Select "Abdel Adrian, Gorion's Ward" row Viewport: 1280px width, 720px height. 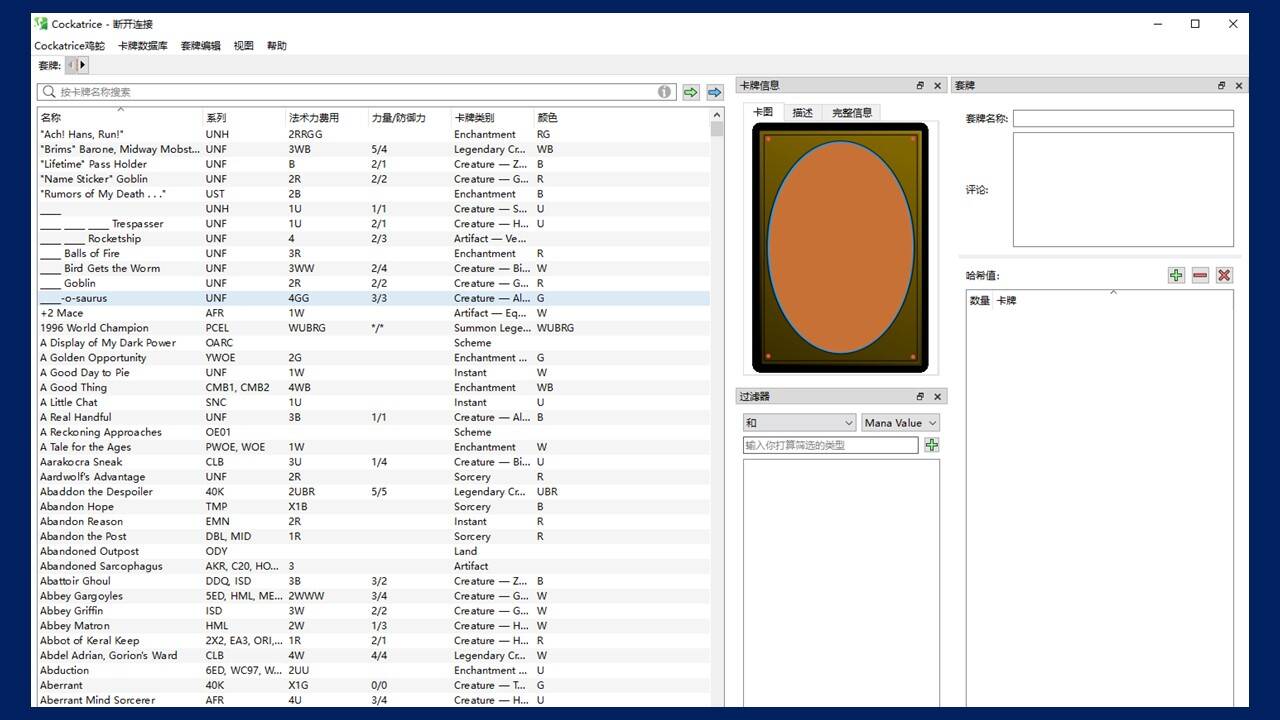point(373,656)
